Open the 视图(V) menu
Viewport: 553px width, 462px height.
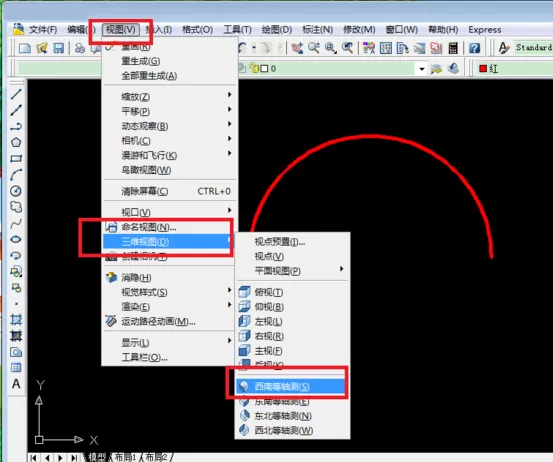[121, 30]
